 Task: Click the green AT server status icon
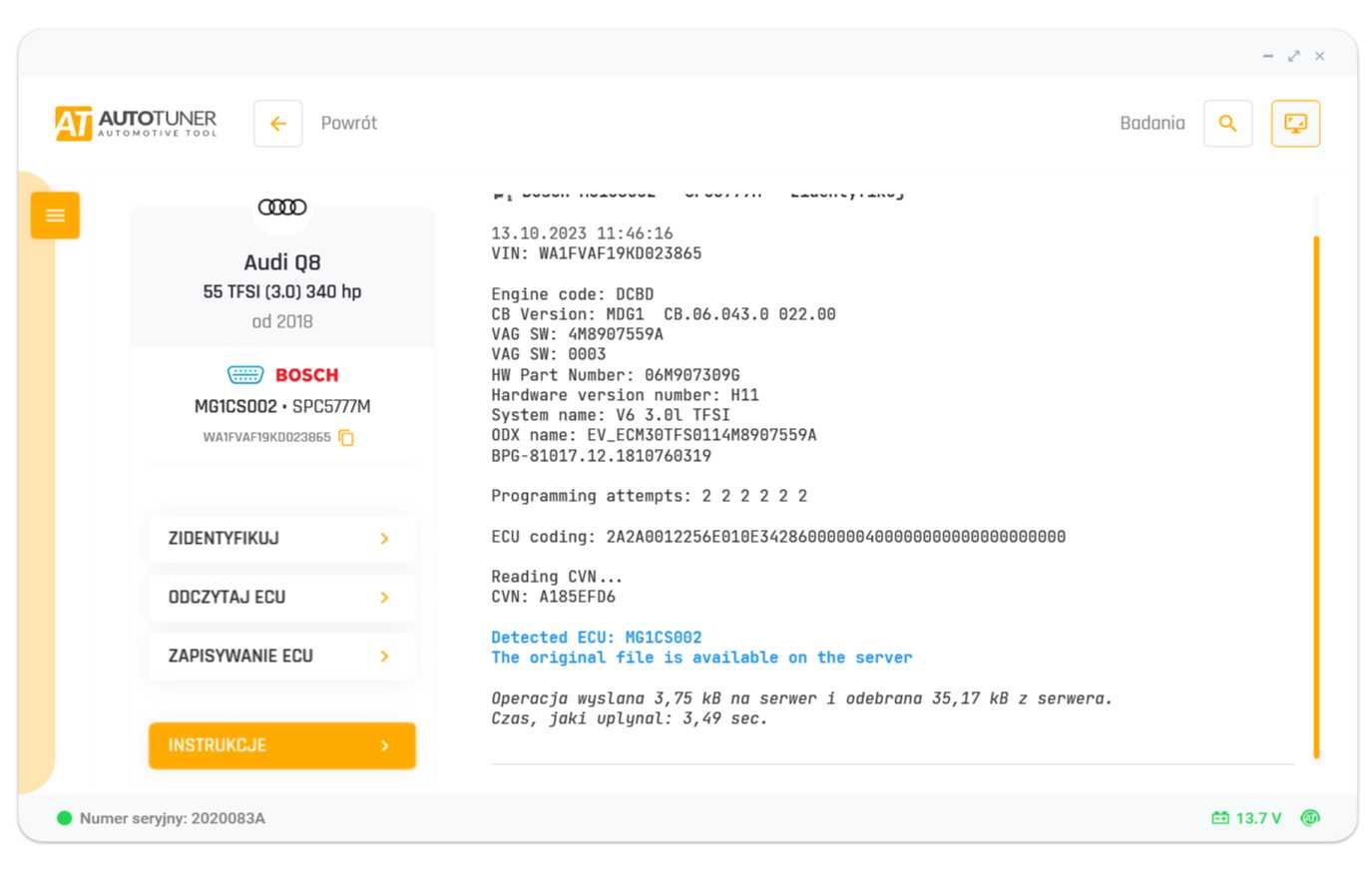pos(1310,818)
